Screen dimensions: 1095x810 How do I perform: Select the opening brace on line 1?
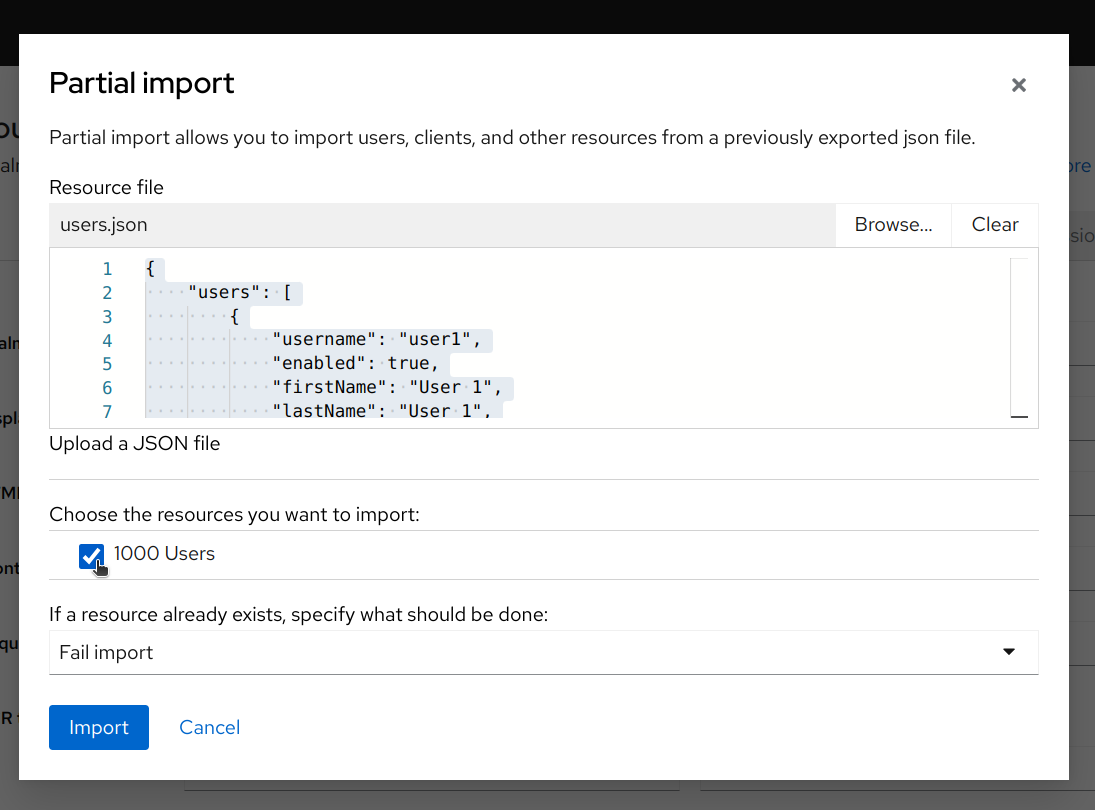[149, 269]
